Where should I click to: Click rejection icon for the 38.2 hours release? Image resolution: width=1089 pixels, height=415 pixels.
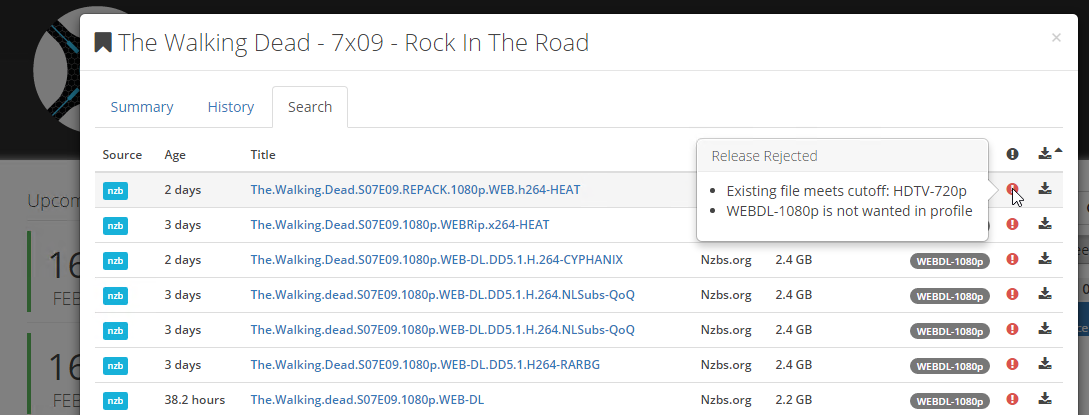[1012, 400]
